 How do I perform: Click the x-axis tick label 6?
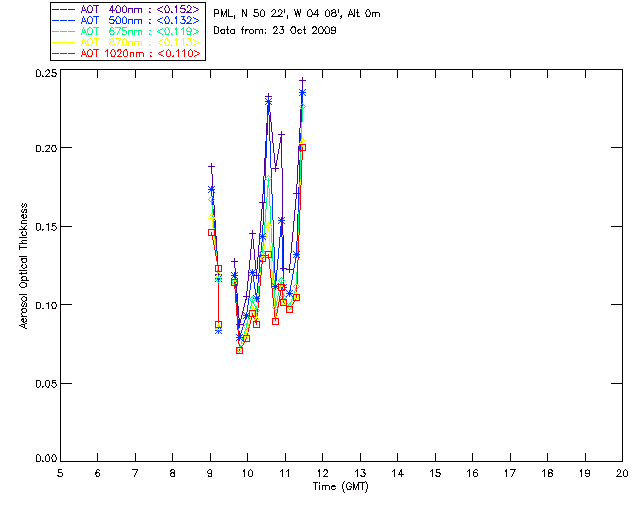point(98,473)
